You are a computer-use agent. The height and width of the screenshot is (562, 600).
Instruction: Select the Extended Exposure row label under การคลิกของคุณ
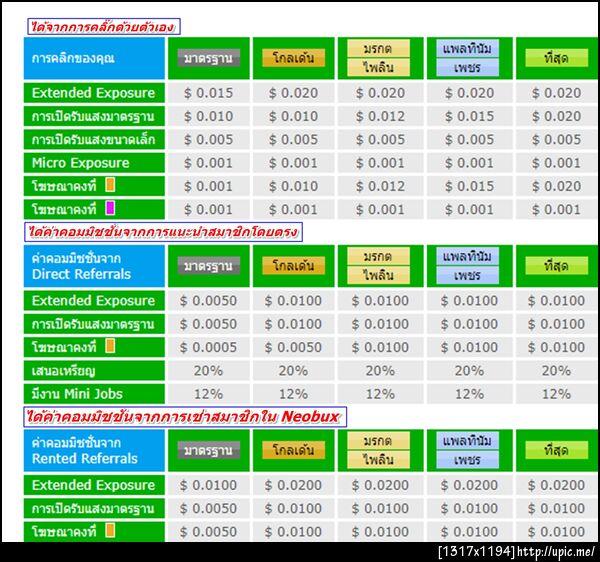[94, 93]
